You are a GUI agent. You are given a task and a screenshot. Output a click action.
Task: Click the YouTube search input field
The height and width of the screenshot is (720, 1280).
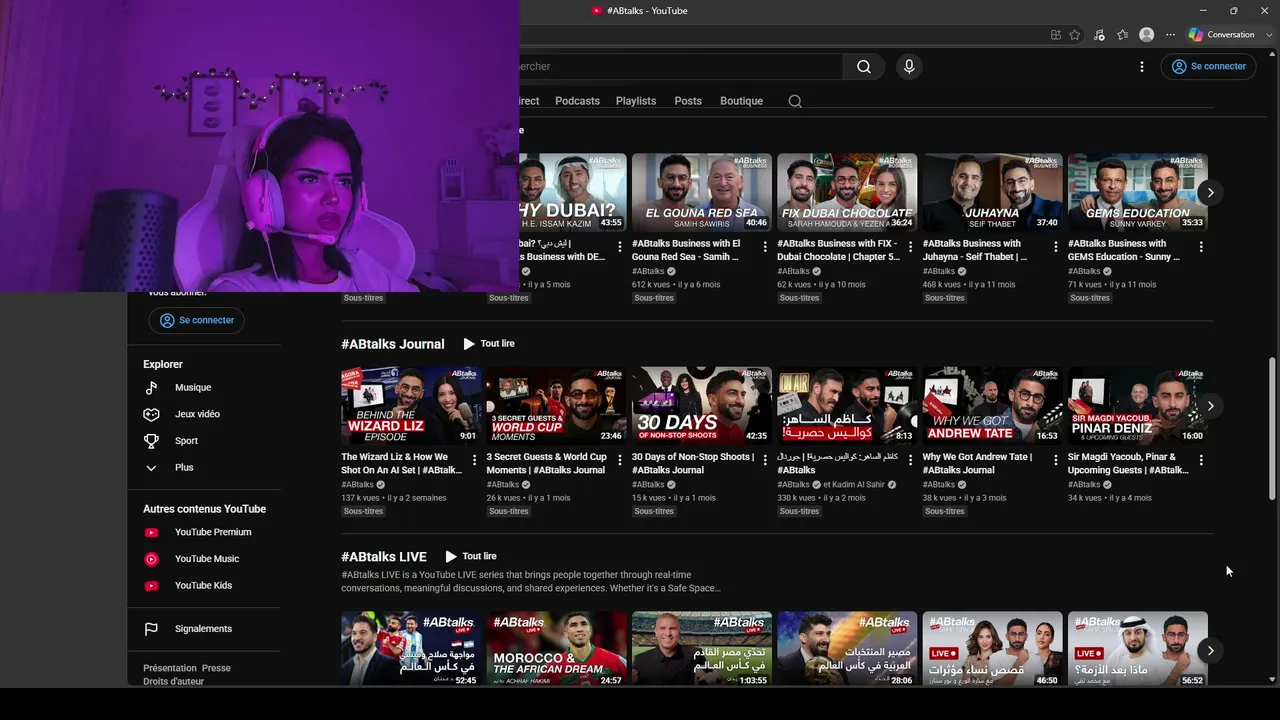[x=680, y=67]
